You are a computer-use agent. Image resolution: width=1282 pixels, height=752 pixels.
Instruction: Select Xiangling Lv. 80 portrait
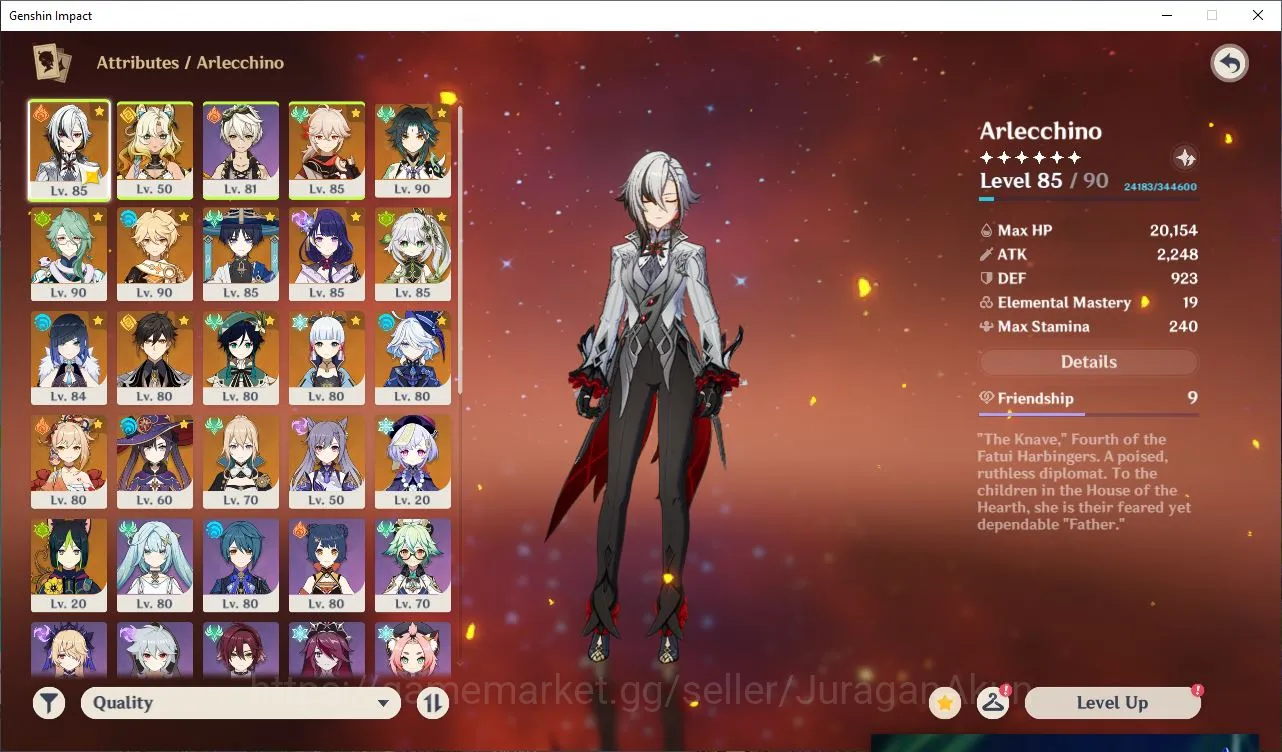pyautogui.click(x=327, y=566)
